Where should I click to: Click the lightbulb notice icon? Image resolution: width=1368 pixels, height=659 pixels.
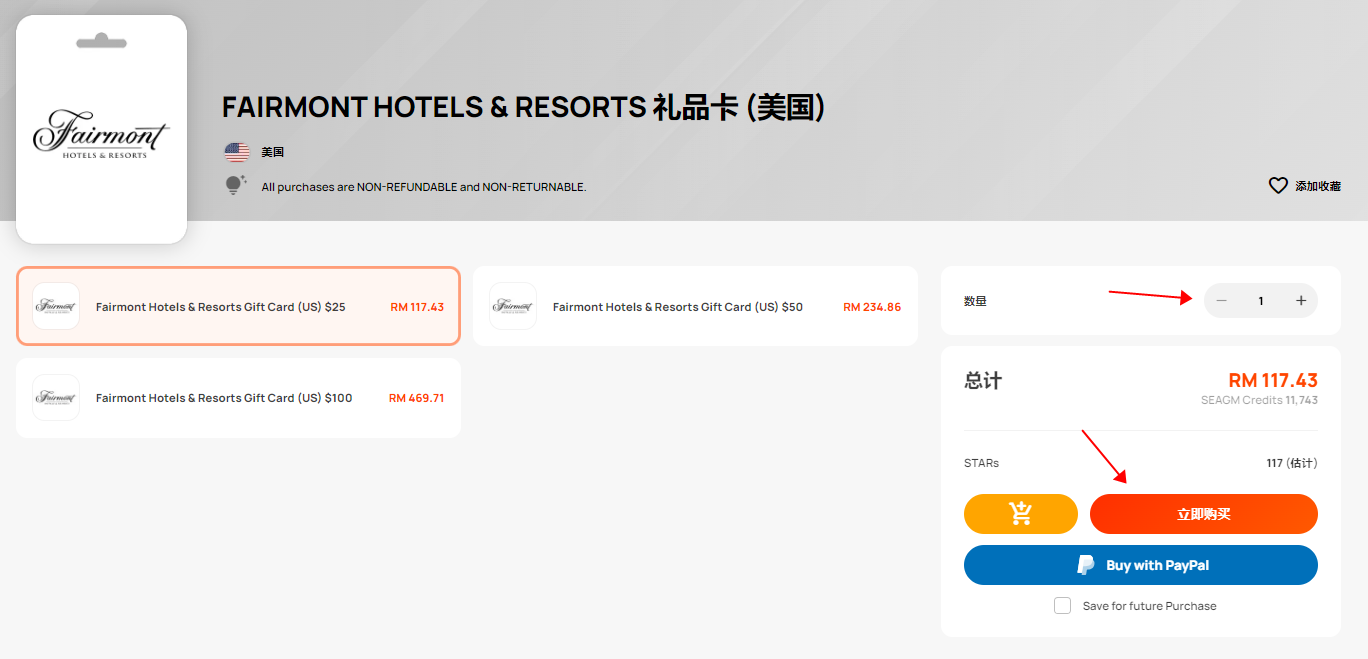coord(236,186)
